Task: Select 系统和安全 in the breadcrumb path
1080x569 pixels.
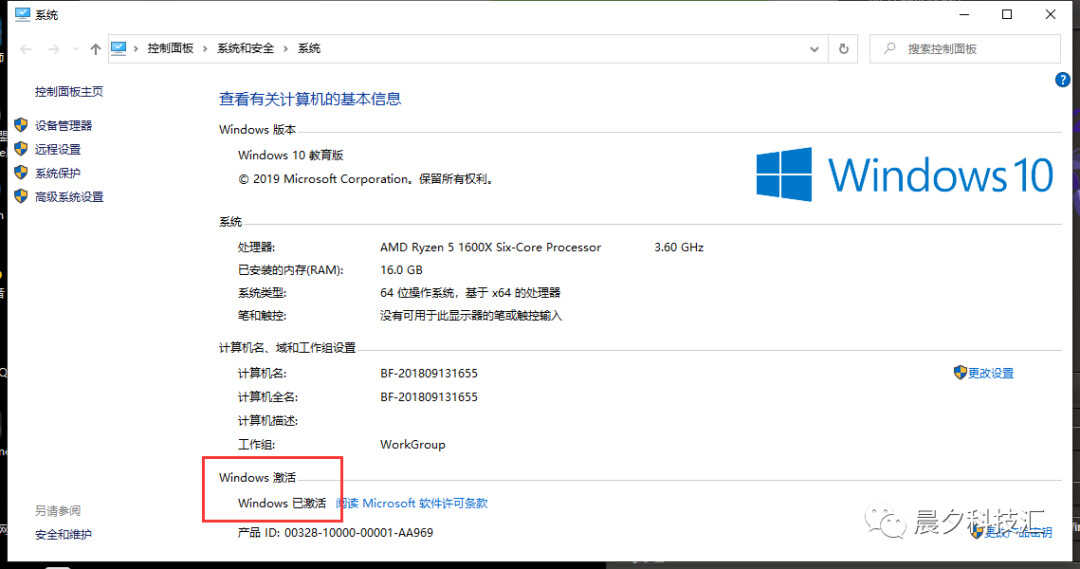Action: pyautogui.click(x=246, y=49)
